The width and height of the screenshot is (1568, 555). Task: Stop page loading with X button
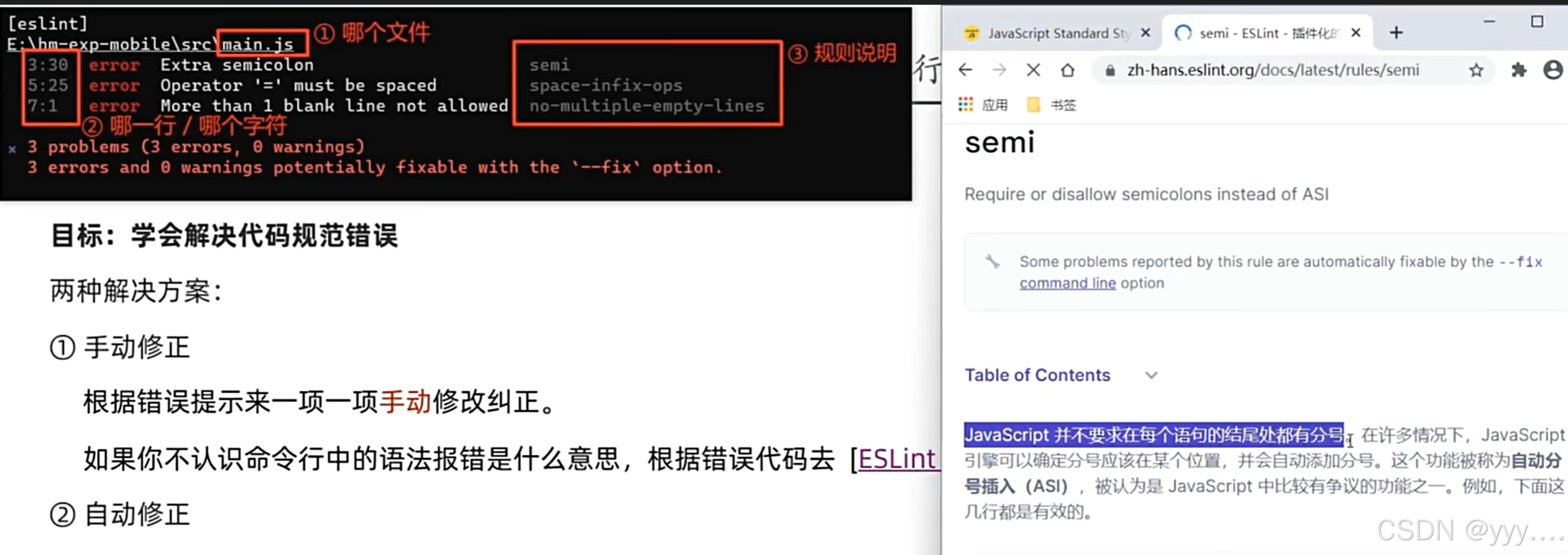1033,70
